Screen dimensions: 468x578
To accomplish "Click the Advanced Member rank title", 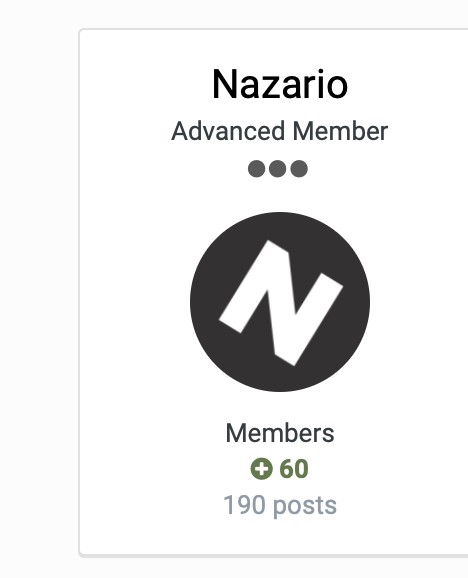I will click(280, 131).
